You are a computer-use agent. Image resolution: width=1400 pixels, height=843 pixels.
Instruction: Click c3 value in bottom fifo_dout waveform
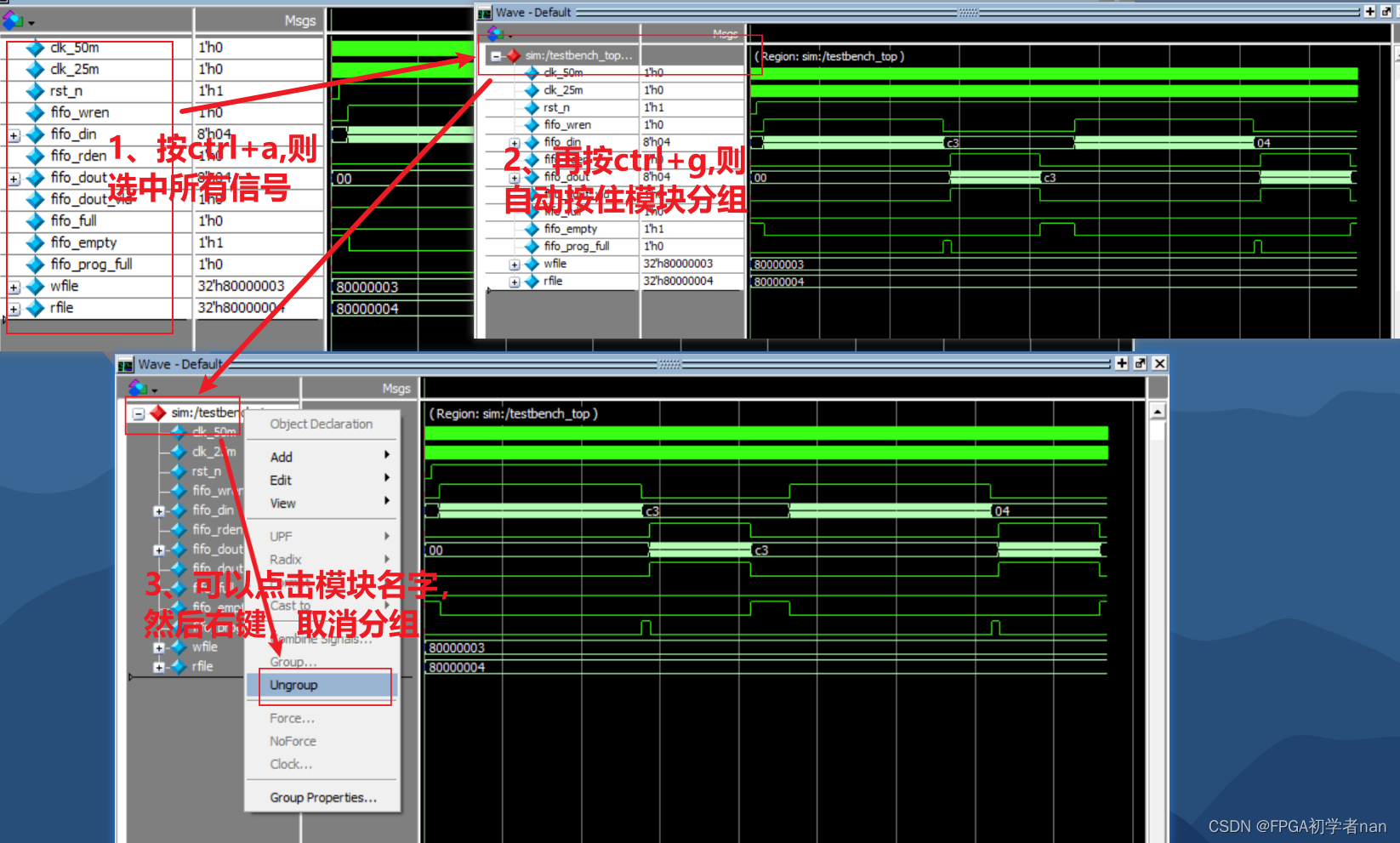tap(761, 550)
